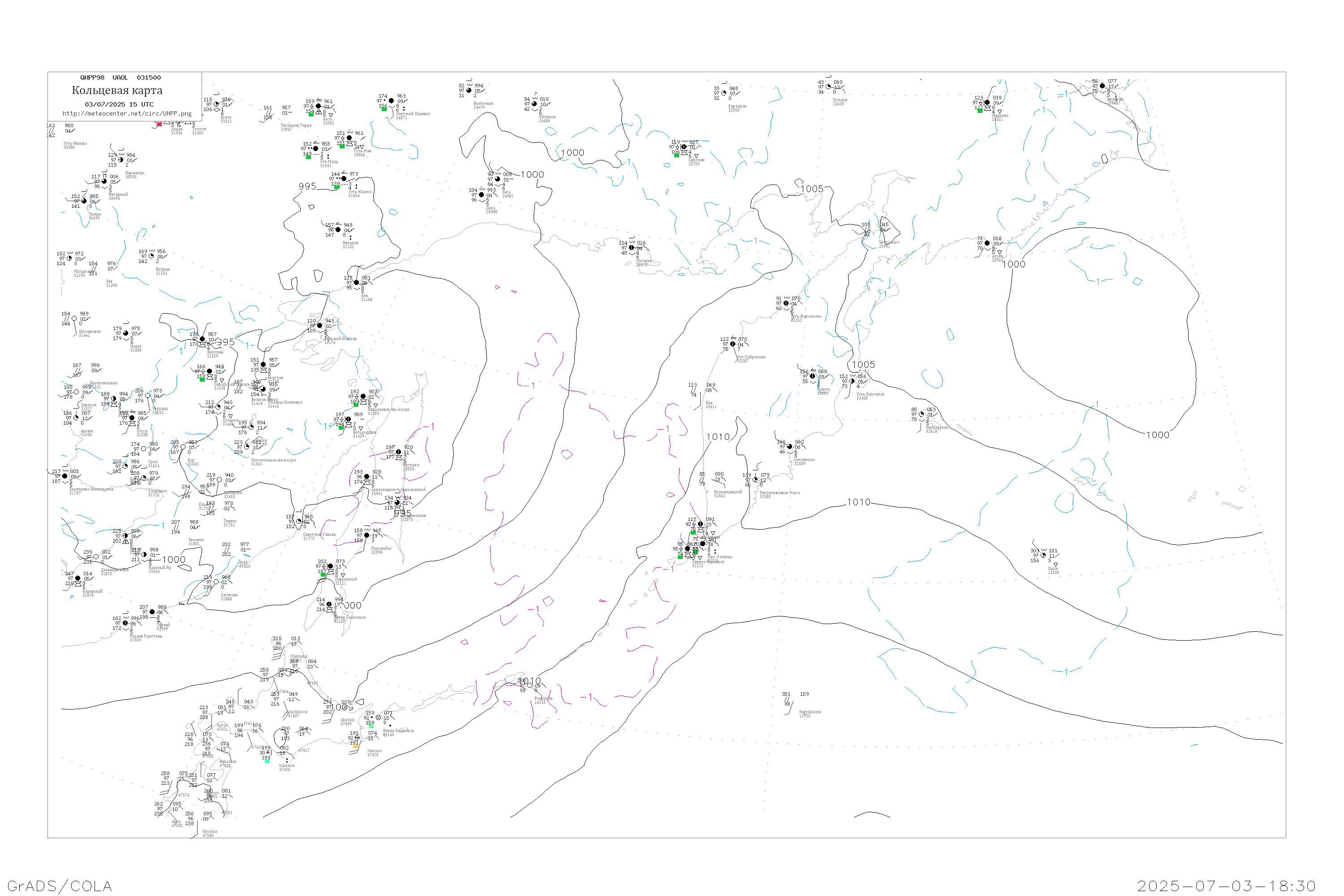Click the filled station circle at Нелькан

click(338, 230)
